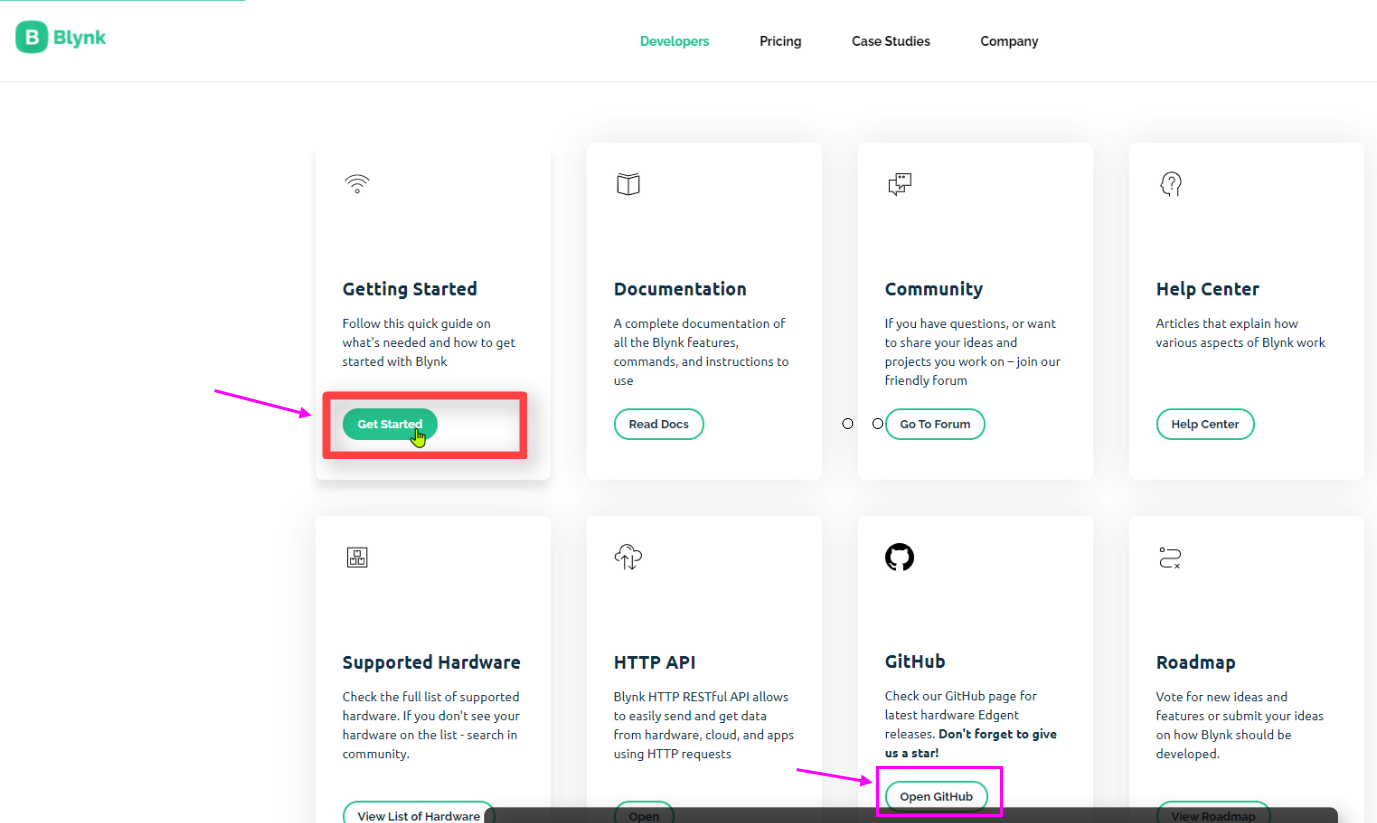Screen dimensions: 1377x823
Task: Go to the Pricing page
Action: (x=780, y=41)
